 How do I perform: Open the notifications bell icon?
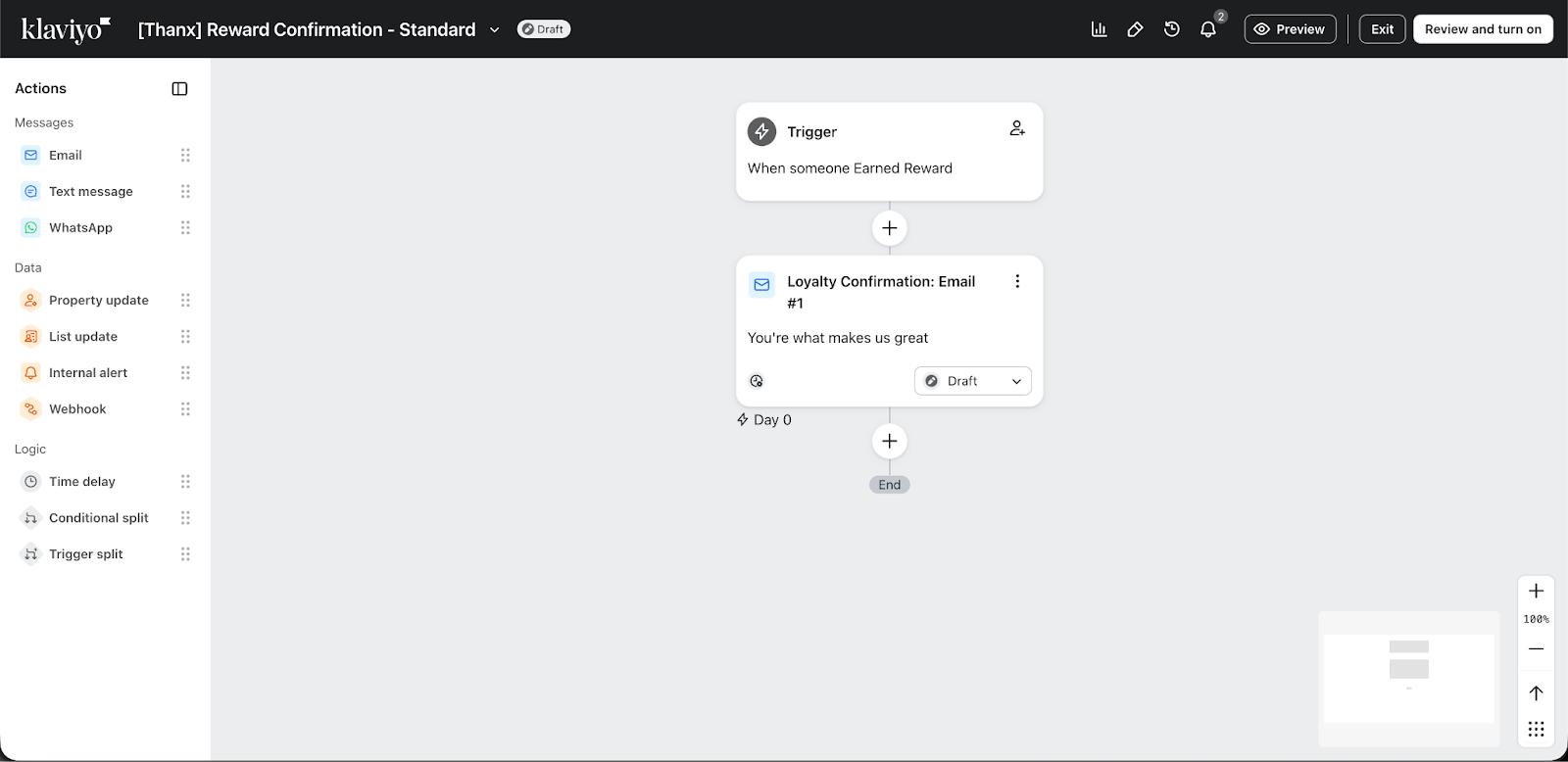pos(1208,29)
